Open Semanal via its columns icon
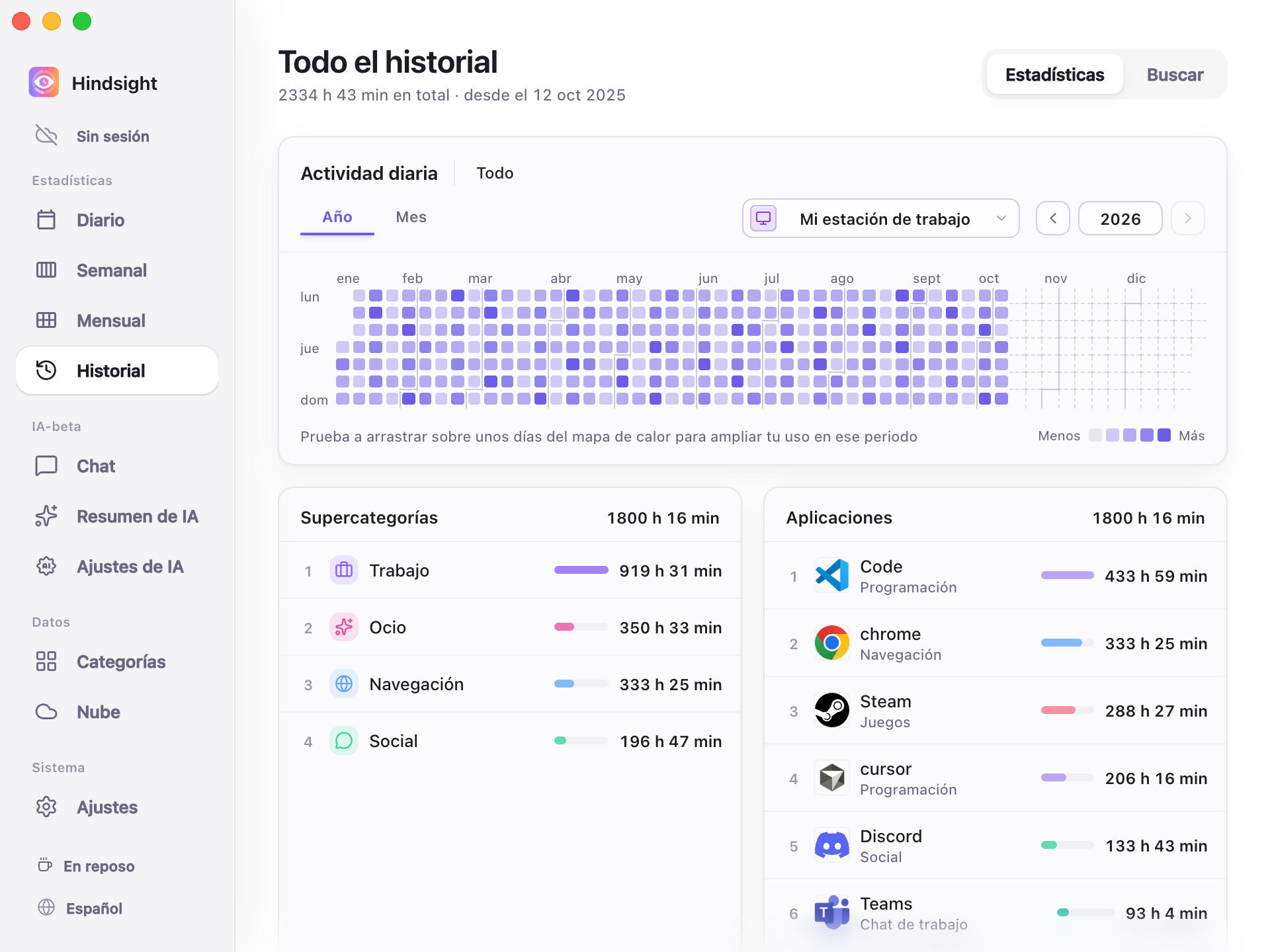Image resolution: width=1270 pixels, height=952 pixels. tap(46, 270)
